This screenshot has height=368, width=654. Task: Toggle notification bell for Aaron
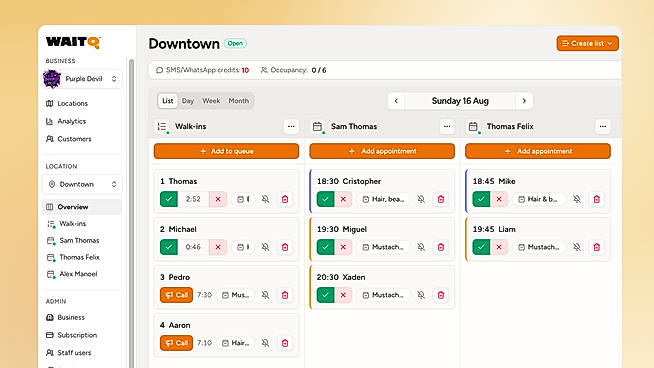pos(265,343)
